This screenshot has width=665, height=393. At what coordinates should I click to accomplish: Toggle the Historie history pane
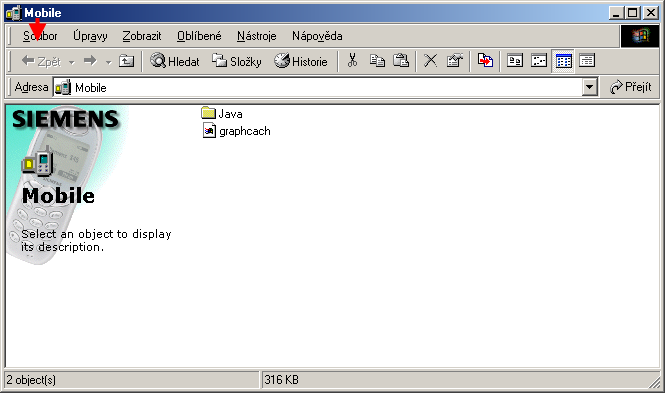click(x=301, y=61)
